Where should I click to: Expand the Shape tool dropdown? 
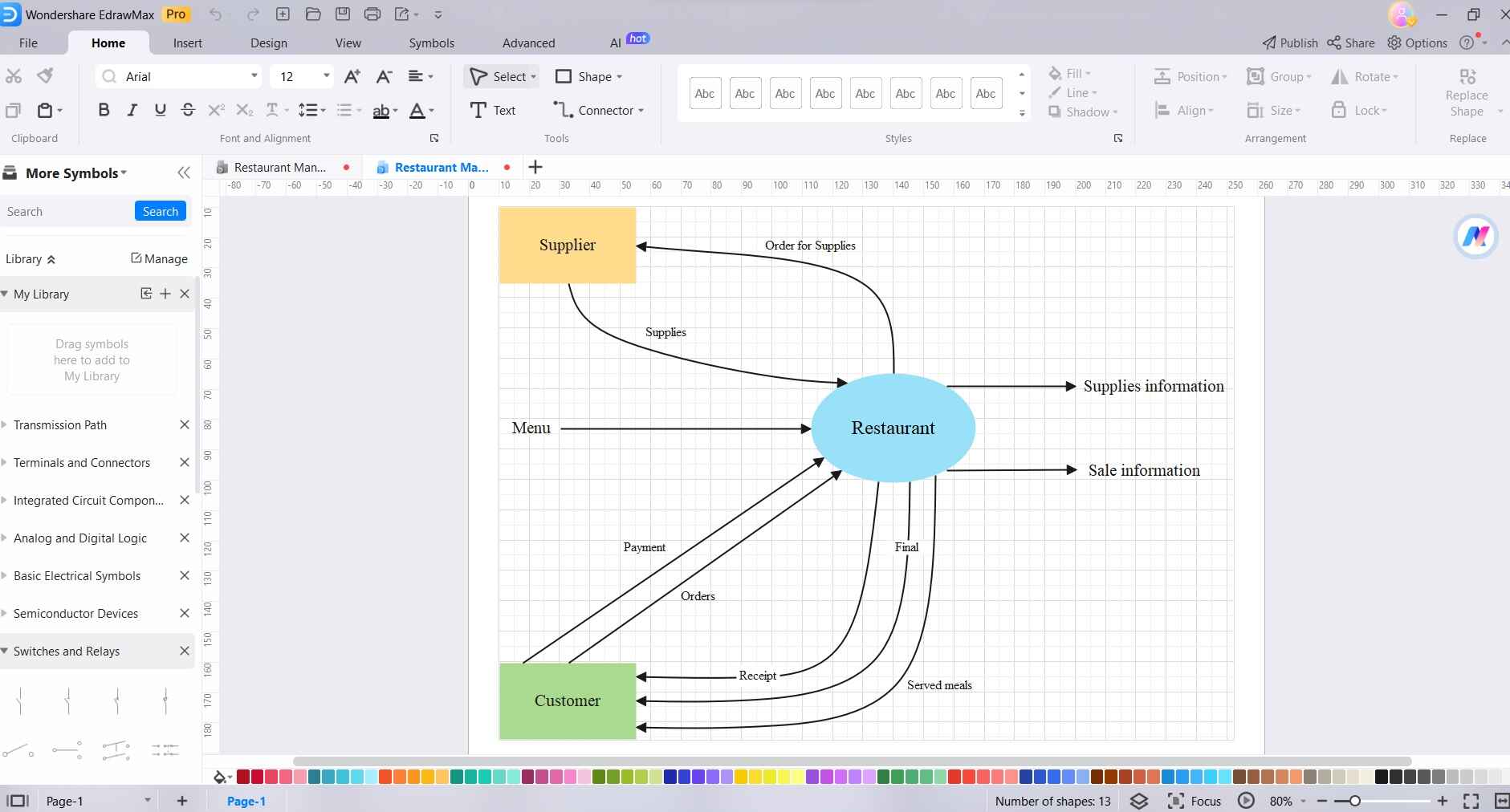(x=619, y=77)
